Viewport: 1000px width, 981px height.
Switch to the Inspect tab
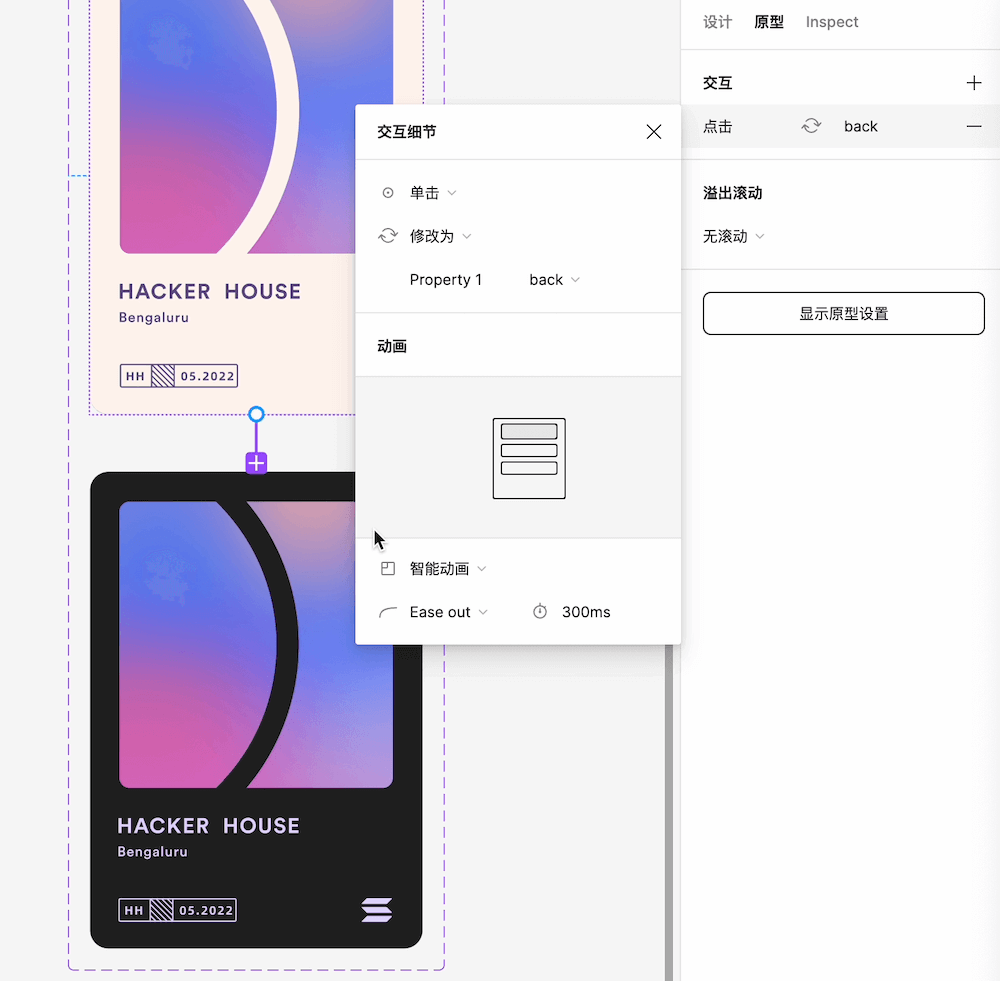[x=832, y=22]
